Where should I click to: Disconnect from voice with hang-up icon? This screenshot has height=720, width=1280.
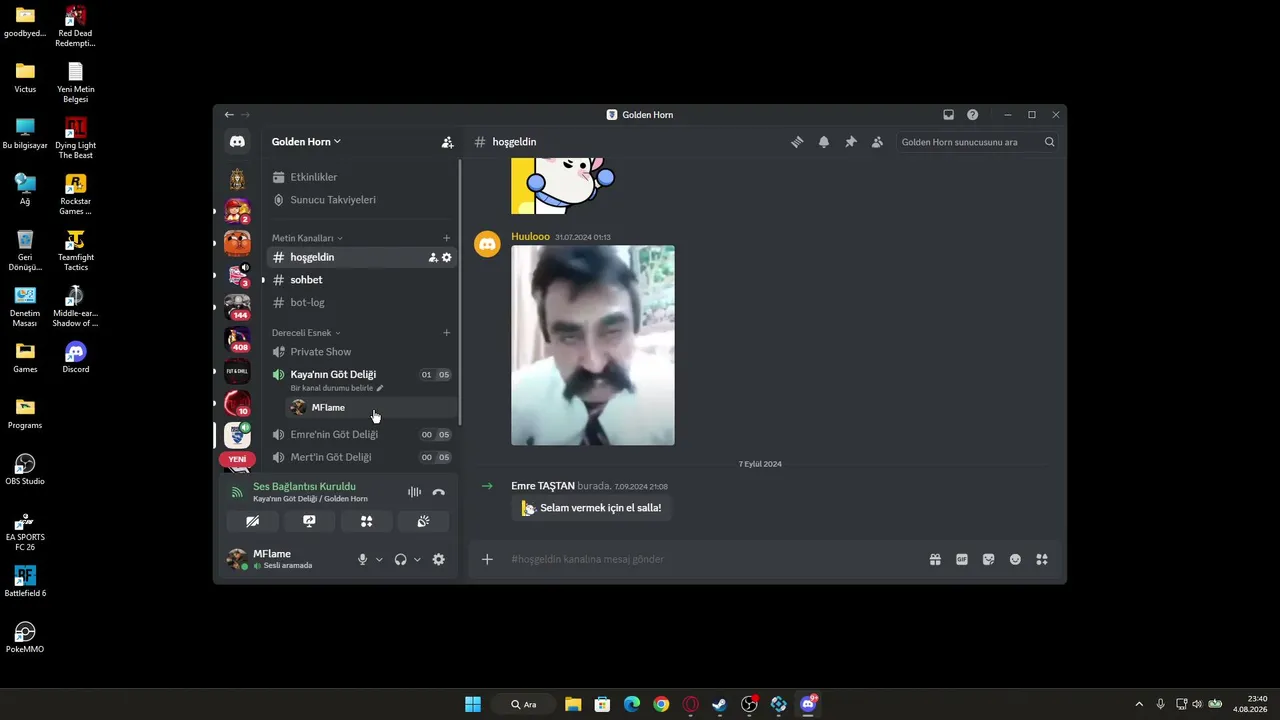tap(438, 492)
